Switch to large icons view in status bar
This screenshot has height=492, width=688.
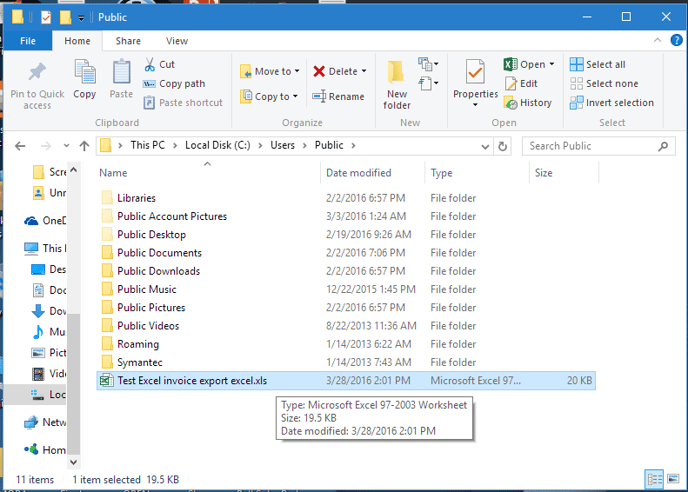pyautogui.click(x=671, y=480)
